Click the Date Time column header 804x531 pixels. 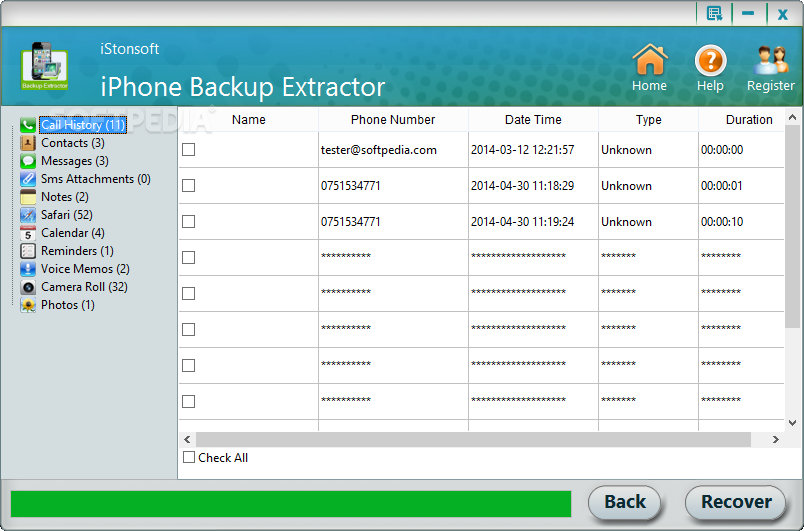point(533,119)
